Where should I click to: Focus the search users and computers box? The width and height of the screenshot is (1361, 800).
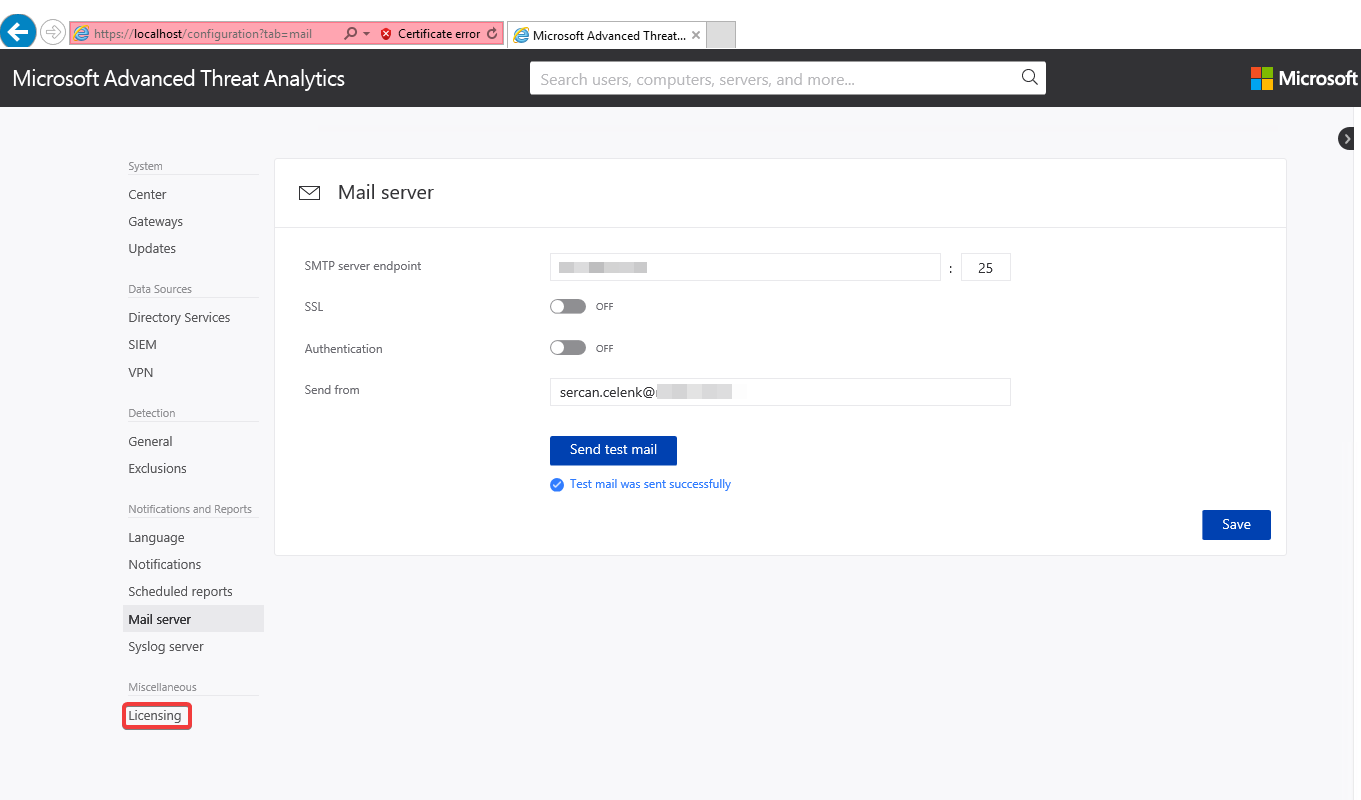775,79
